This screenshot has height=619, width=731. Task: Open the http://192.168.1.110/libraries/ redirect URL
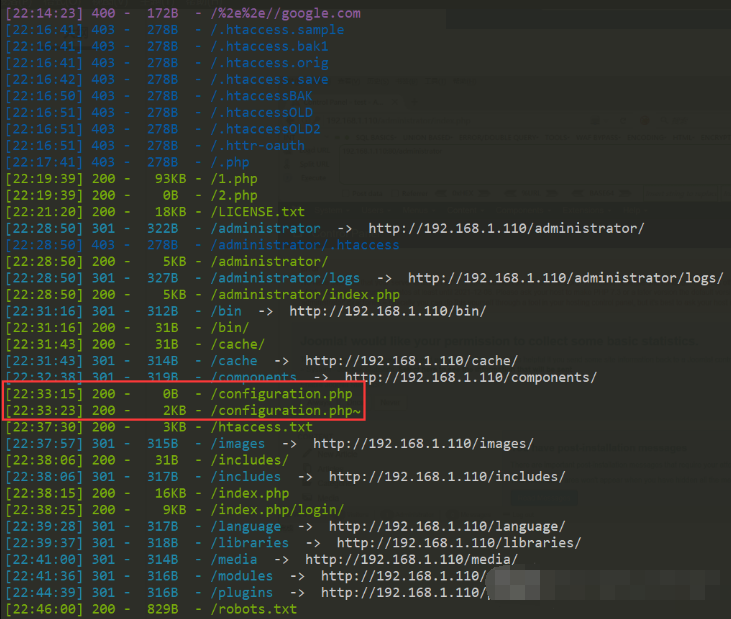(459, 543)
